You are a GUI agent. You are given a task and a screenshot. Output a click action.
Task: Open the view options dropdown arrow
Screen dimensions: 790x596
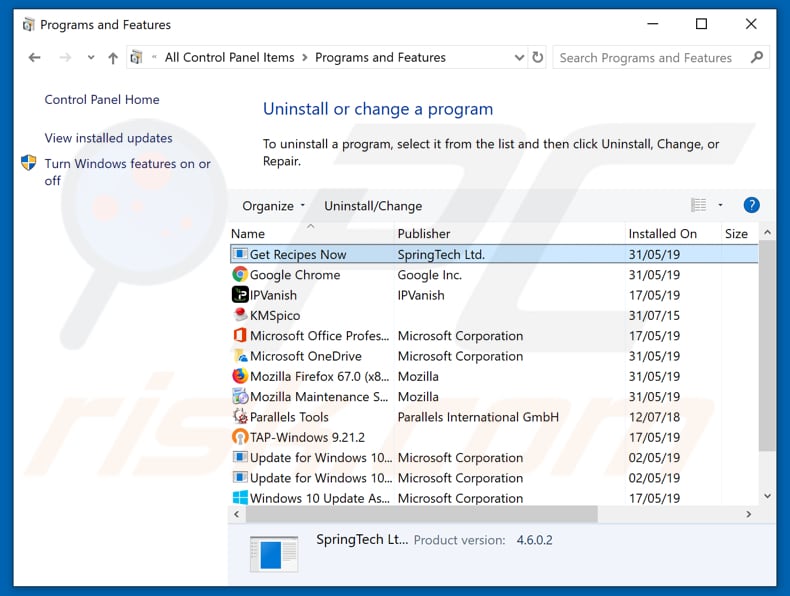pos(720,205)
